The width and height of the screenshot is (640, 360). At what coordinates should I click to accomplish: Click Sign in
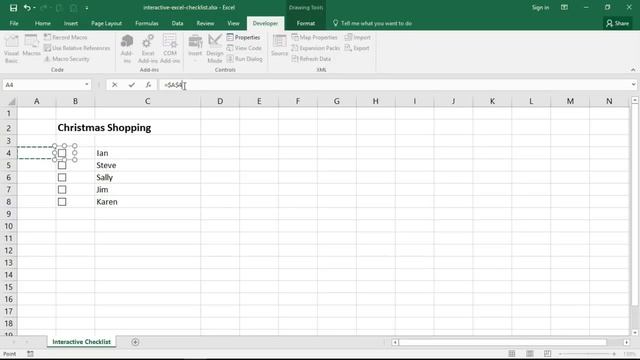click(x=540, y=7)
